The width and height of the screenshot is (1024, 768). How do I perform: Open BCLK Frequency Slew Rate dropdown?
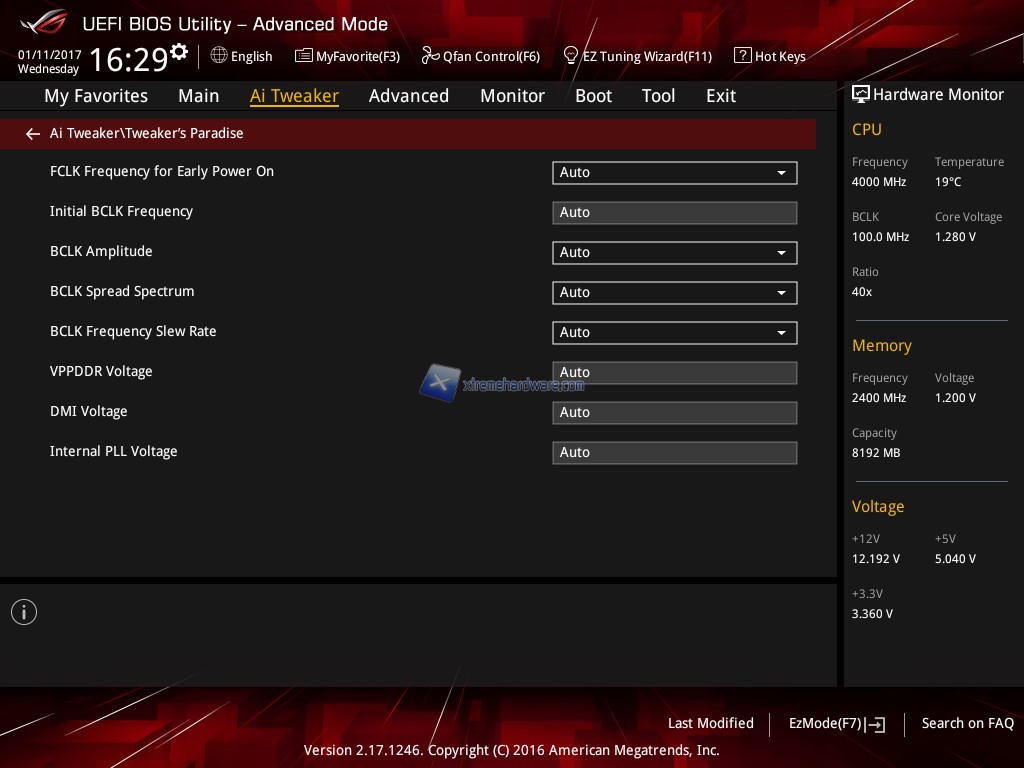coord(674,332)
